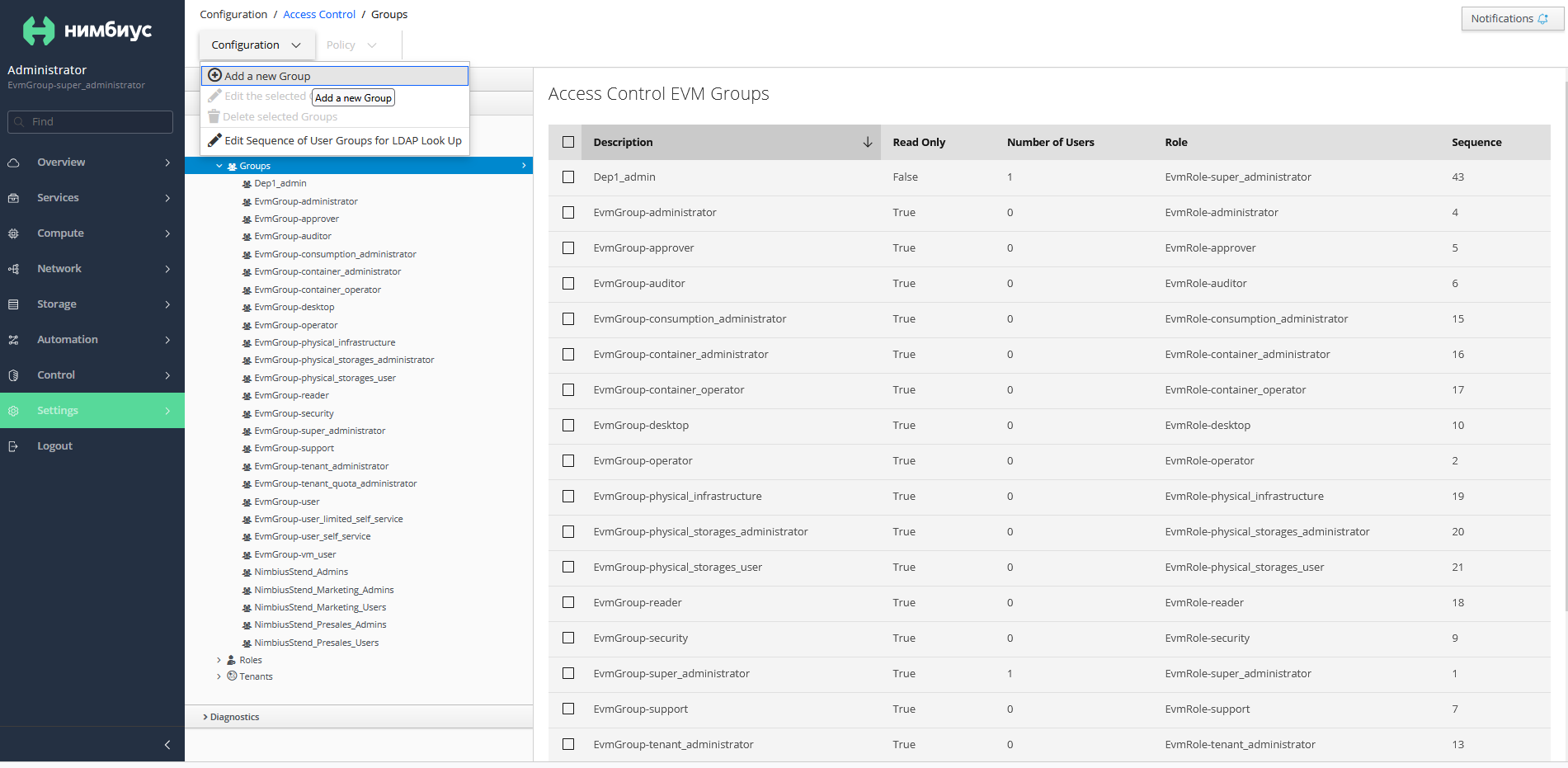Screen dimensions: 1568x768
Task: Open EvmGroup-tenant_administrator in the tree
Action: click(x=321, y=467)
